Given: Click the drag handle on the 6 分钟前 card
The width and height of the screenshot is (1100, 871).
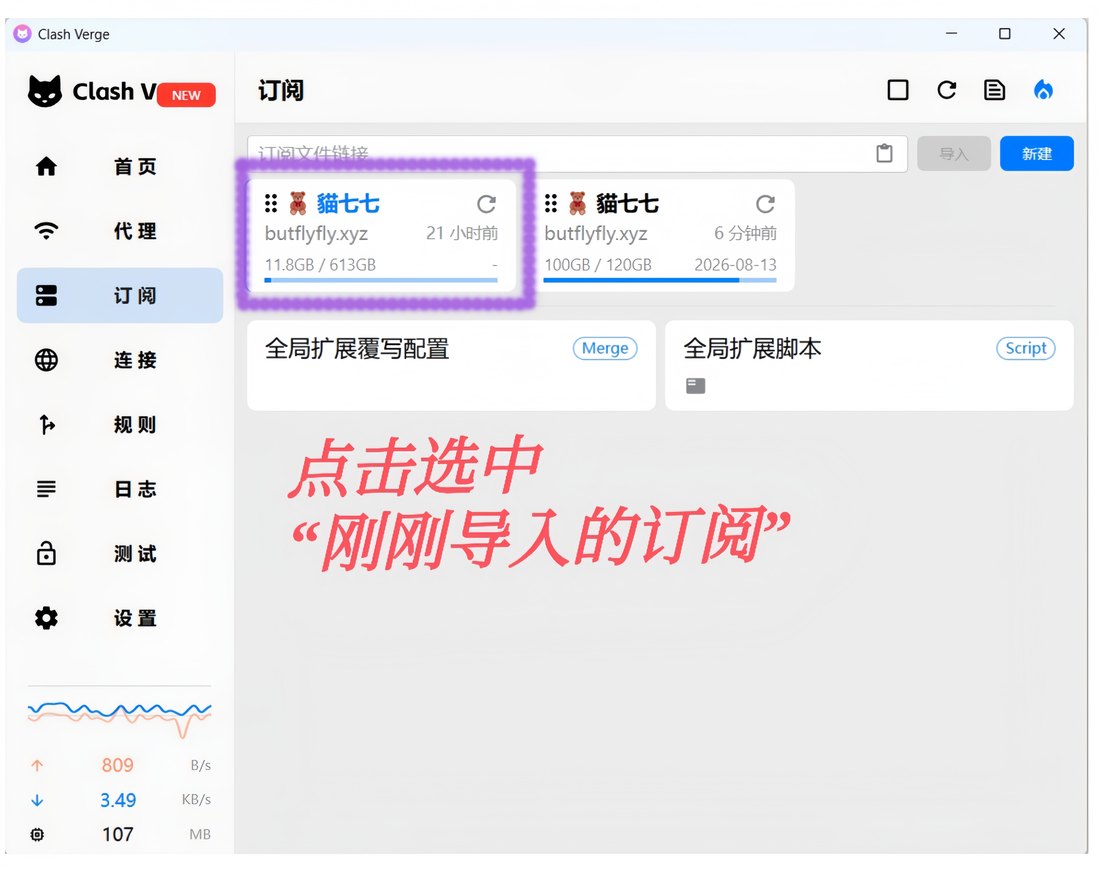Looking at the screenshot, I should click(x=551, y=203).
